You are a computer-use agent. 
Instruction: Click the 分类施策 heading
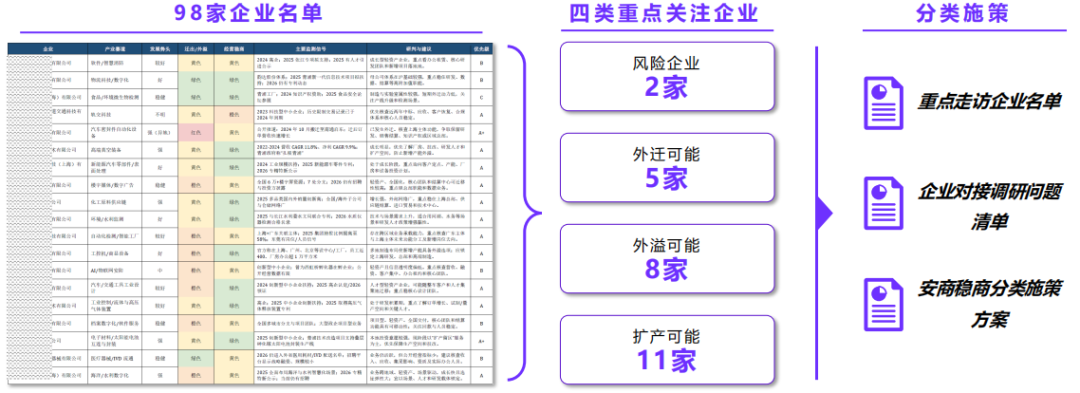pos(962,13)
